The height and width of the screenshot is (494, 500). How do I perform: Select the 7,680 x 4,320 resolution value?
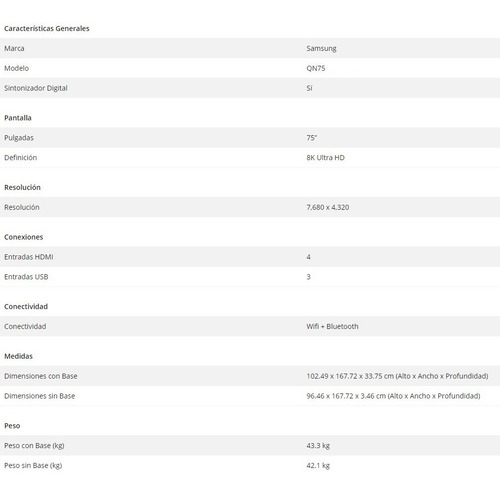coord(328,207)
